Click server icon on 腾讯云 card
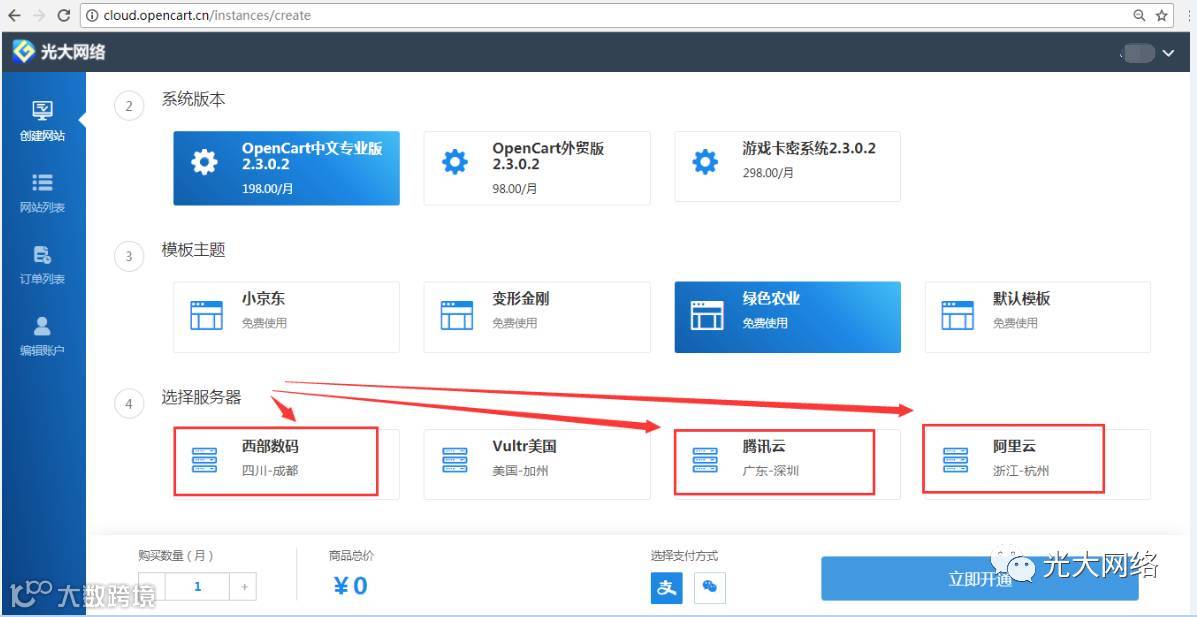 705,460
